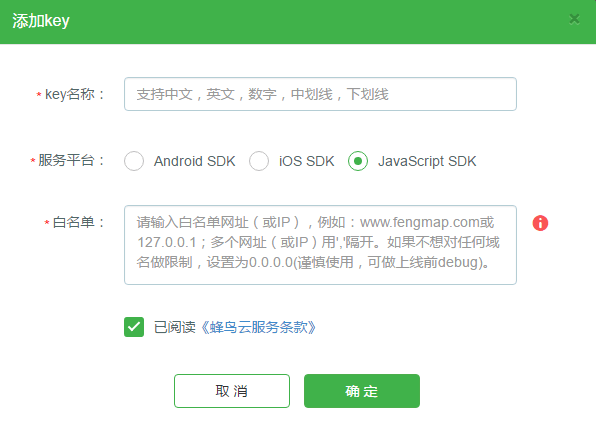This screenshot has width=596, height=439.
Task: Focus the key名称 input field
Action: (x=320, y=94)
